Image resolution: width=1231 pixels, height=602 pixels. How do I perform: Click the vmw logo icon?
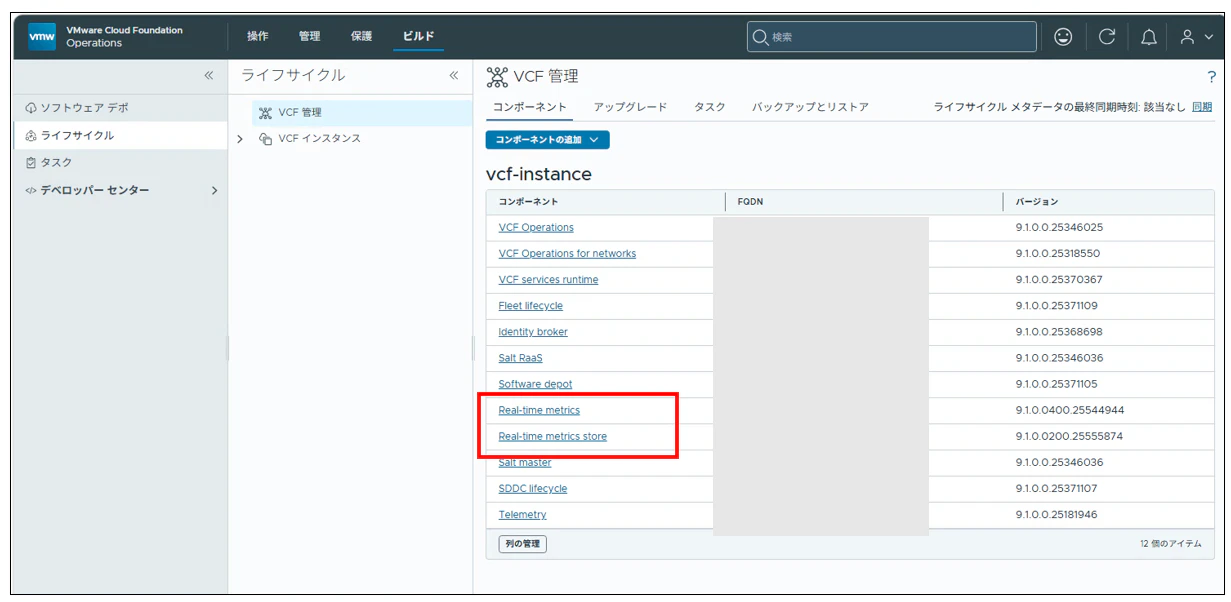click(42, 37)
